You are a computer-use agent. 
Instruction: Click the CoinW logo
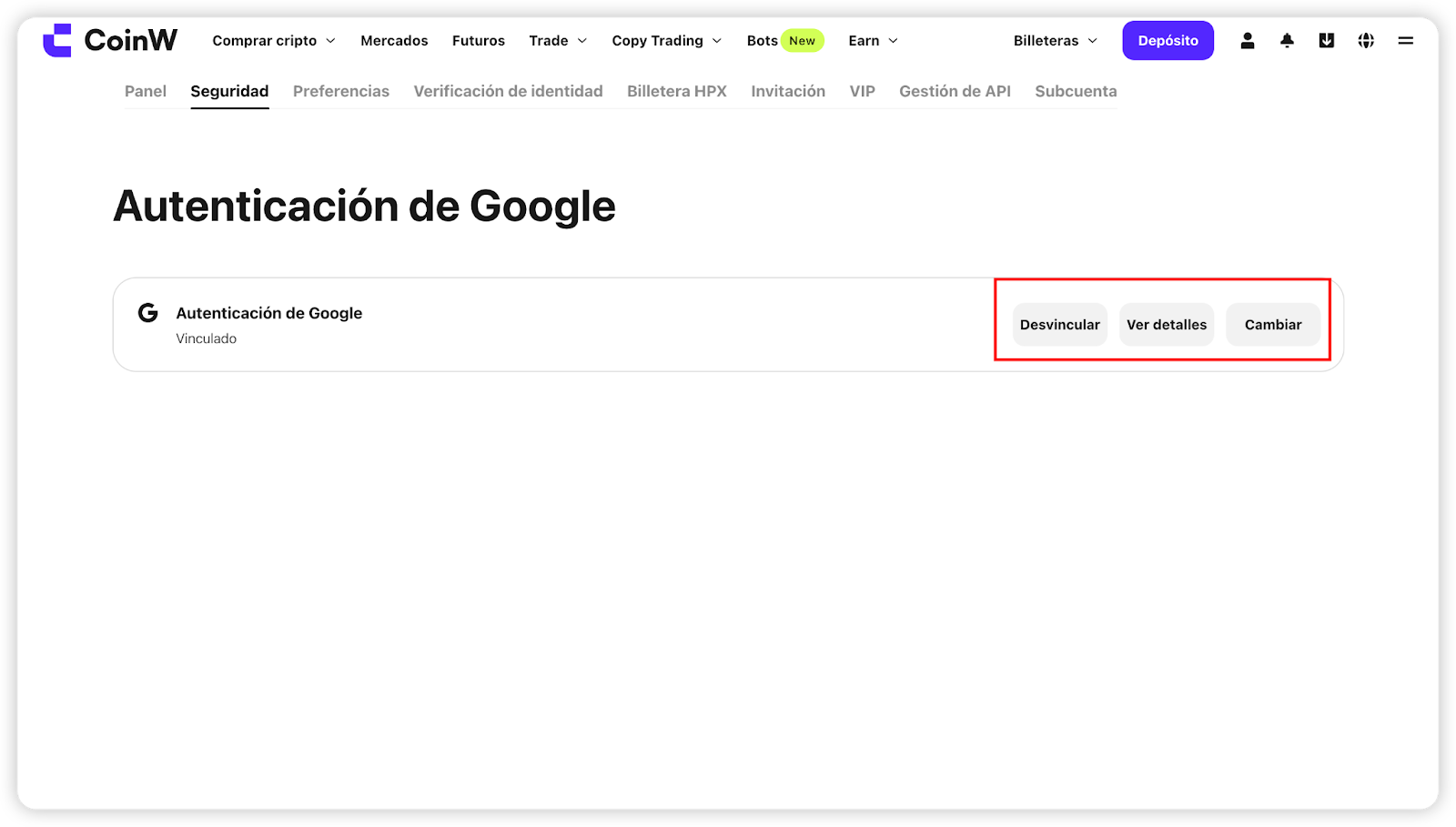(x=110, y=40)
